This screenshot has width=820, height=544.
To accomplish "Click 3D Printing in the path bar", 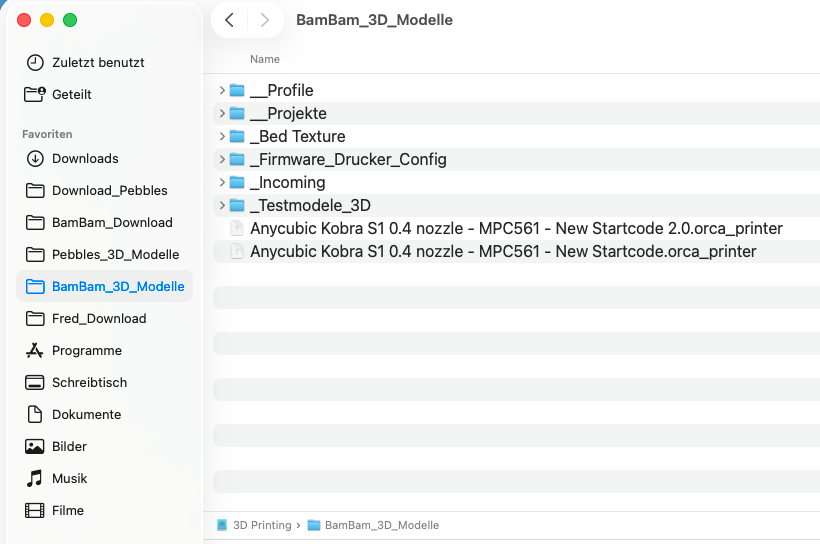I will pos(261,525).
